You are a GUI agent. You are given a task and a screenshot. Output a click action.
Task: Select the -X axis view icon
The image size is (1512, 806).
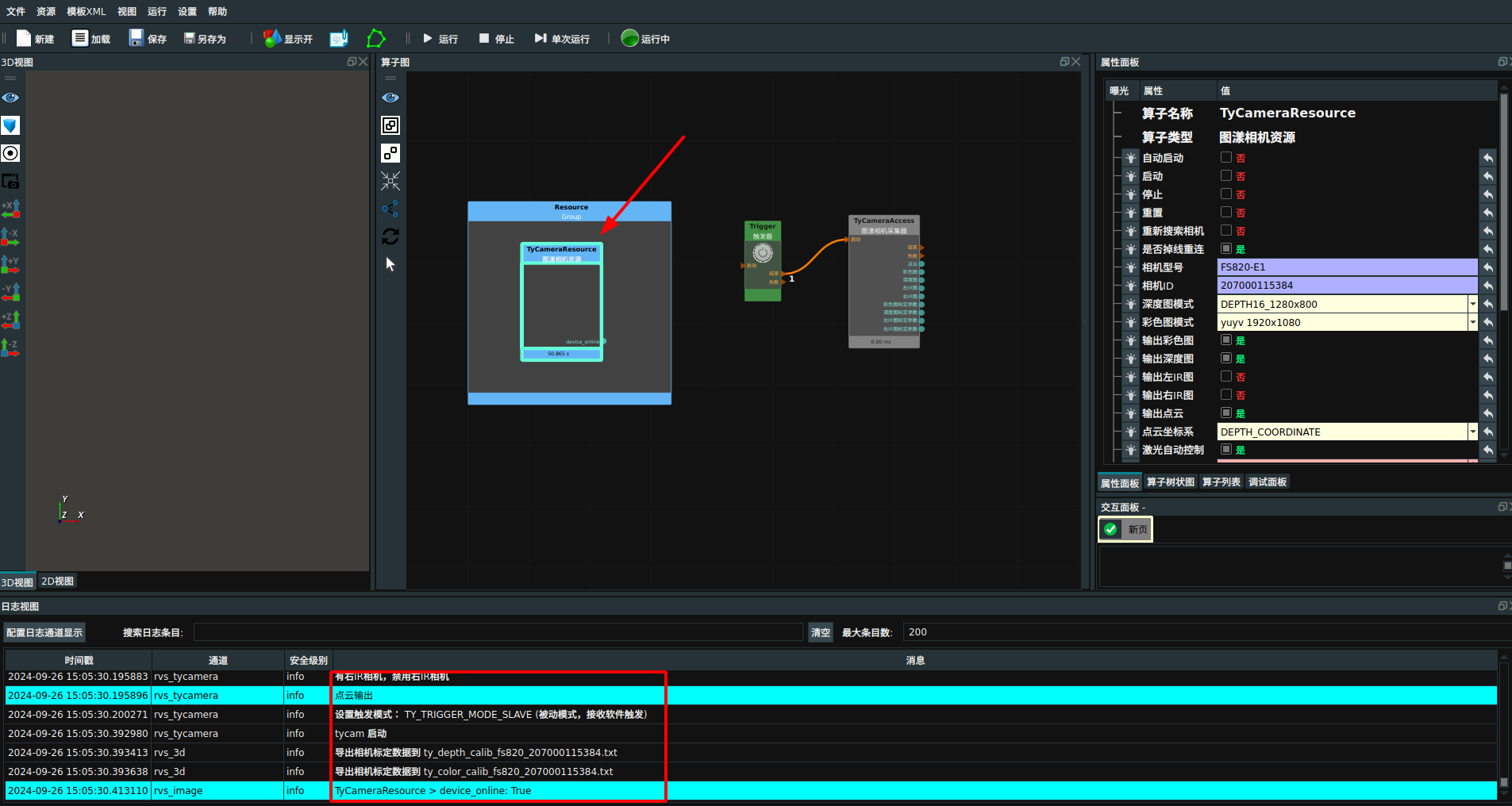point(10,236)
